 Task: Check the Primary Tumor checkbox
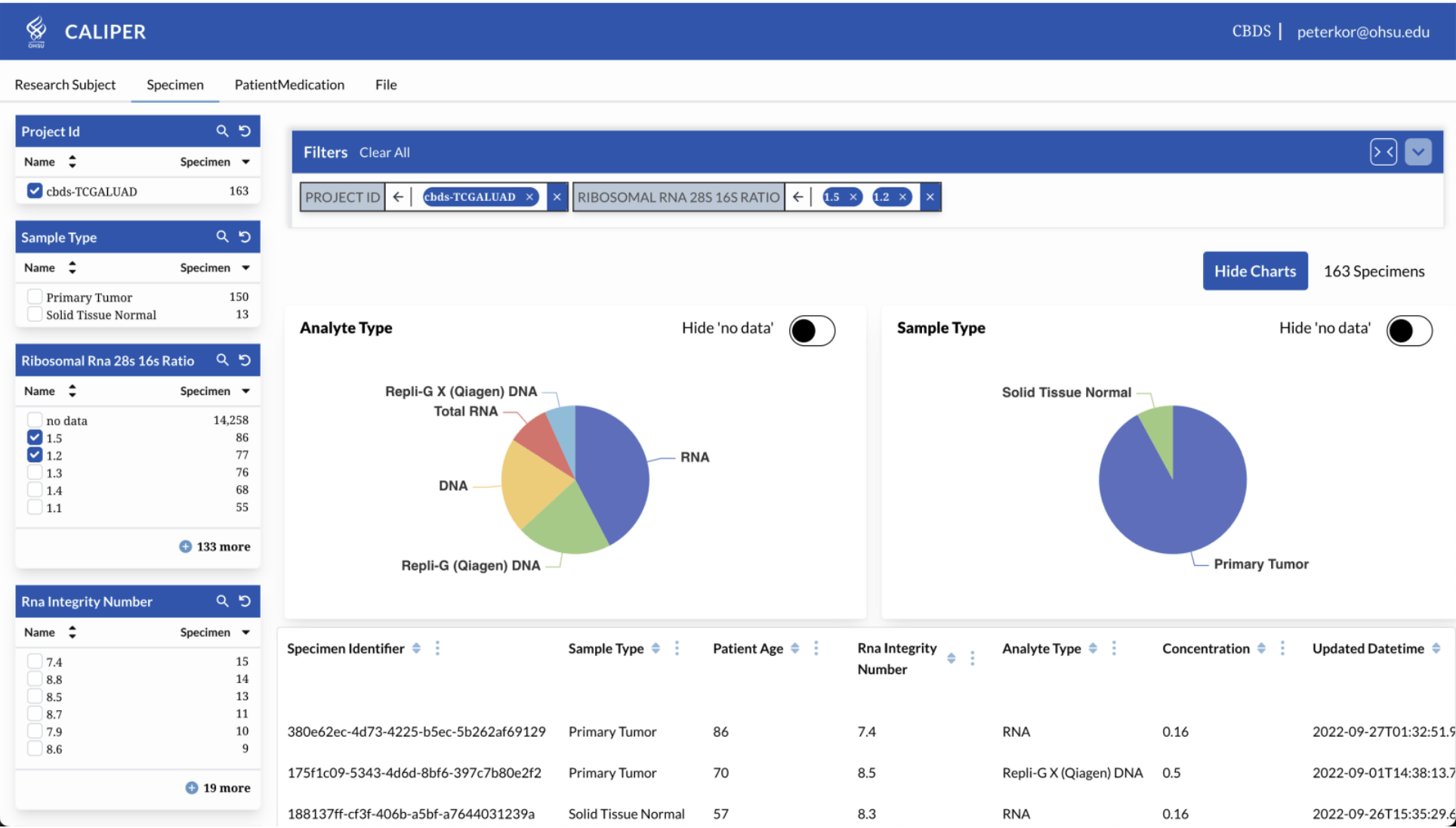35,297
